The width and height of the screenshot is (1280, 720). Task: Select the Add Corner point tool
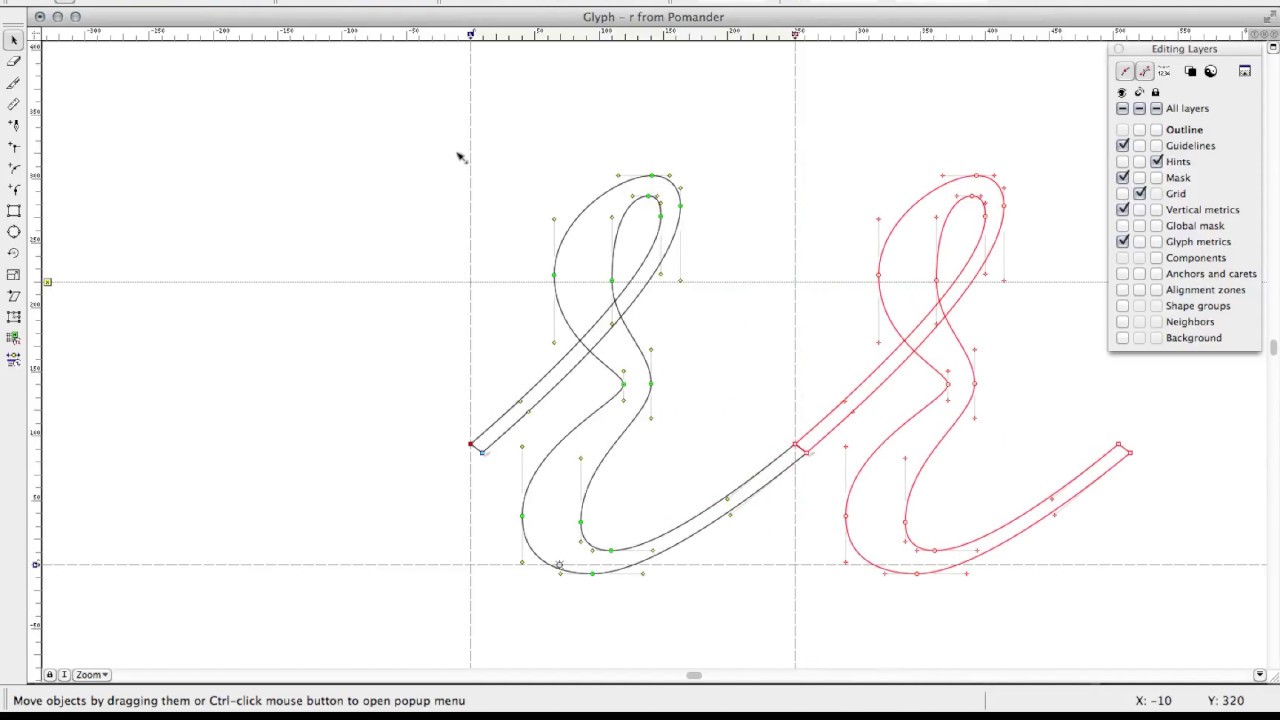14,147
